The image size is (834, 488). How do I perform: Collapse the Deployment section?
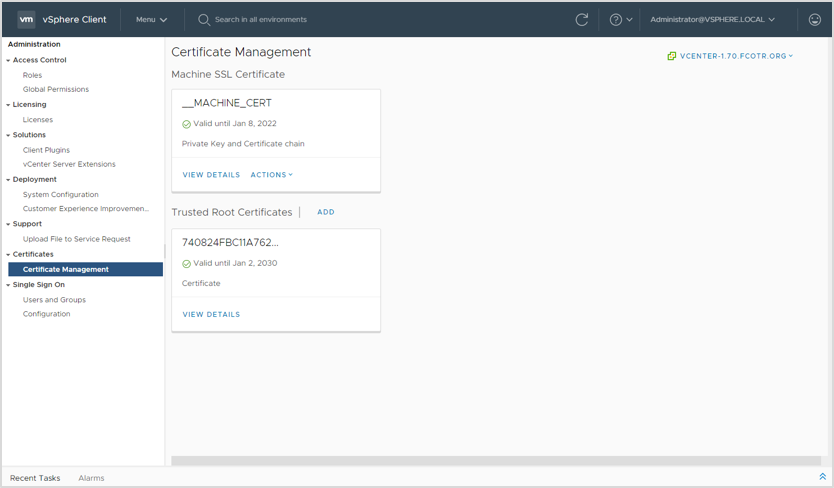(x=8, y=180)
